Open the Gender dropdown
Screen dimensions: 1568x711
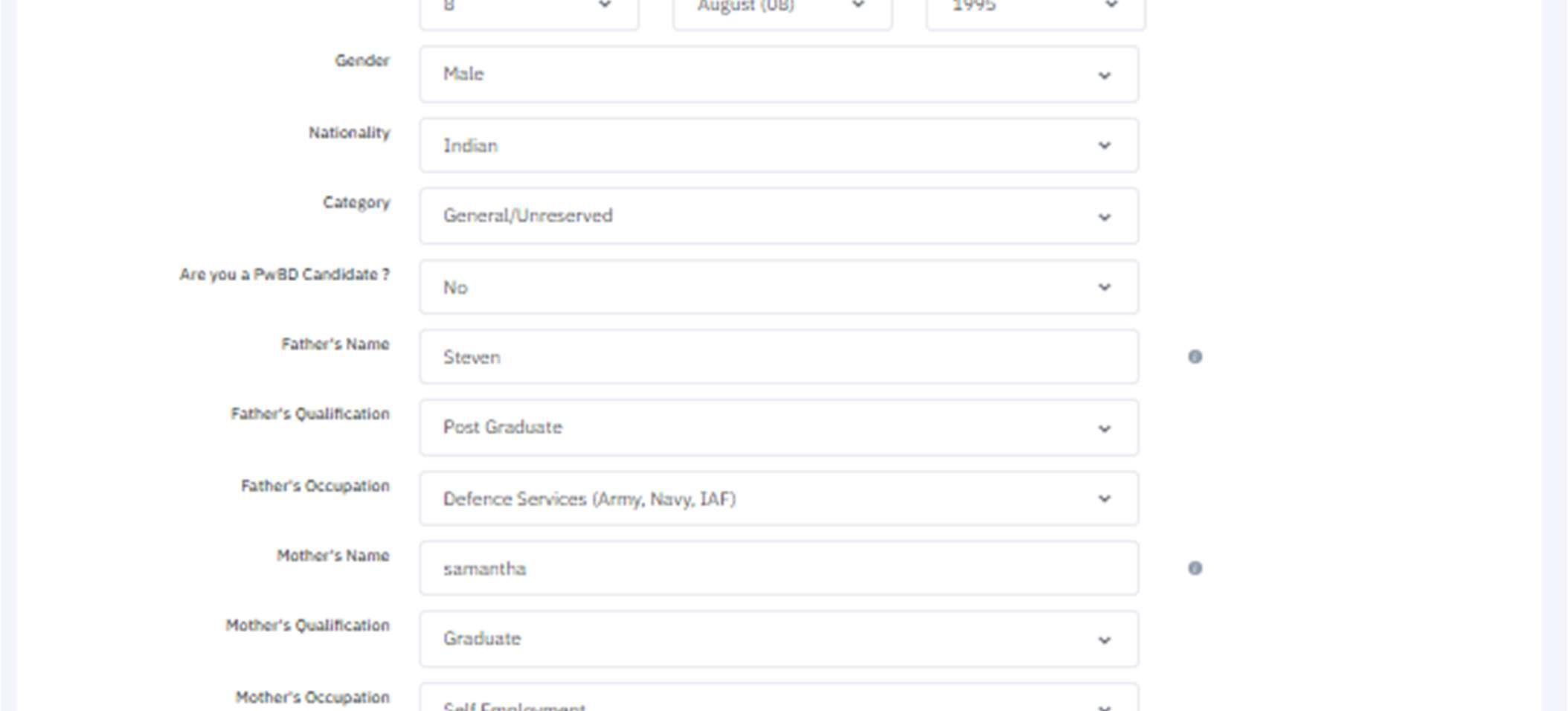point(778,74)
